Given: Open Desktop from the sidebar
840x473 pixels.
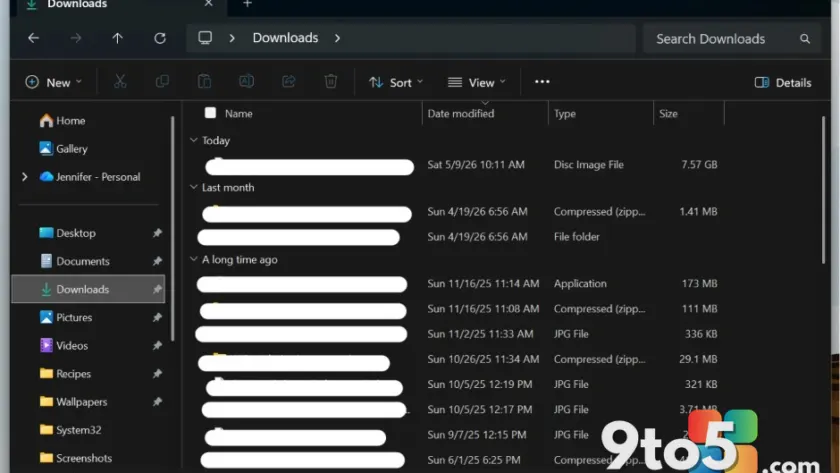Looking at the screenshot, I should pyautogui.click(x=68, y=233).
